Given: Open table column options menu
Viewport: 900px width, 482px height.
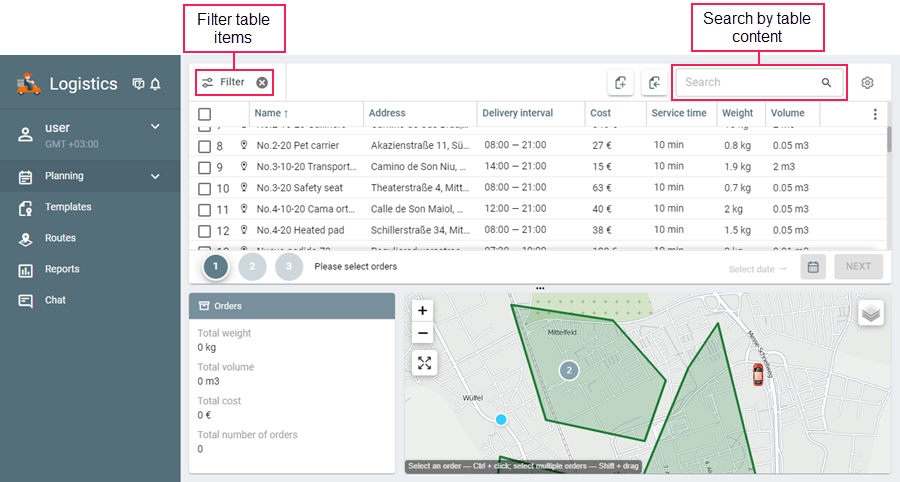Looking at the screenshot, I should pos(875,114).
